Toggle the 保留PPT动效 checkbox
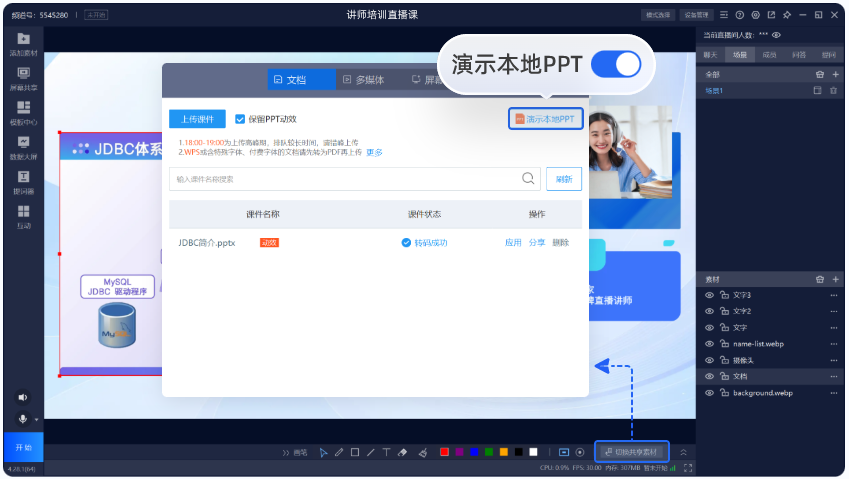The width and height of the screenshot is (849, 479). pyautogui.click(x=240, y=119)
